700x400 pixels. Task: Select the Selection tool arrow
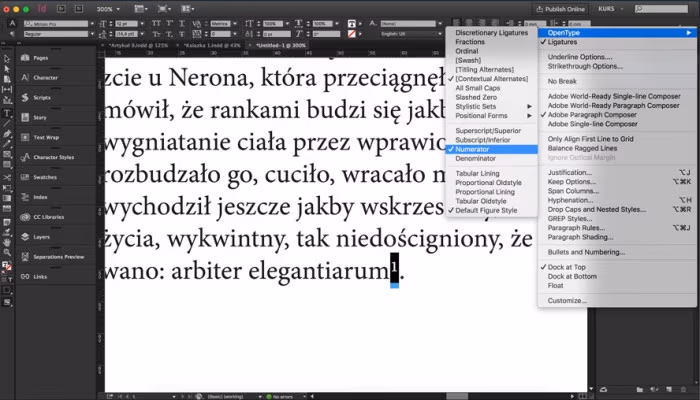point(7,58)
